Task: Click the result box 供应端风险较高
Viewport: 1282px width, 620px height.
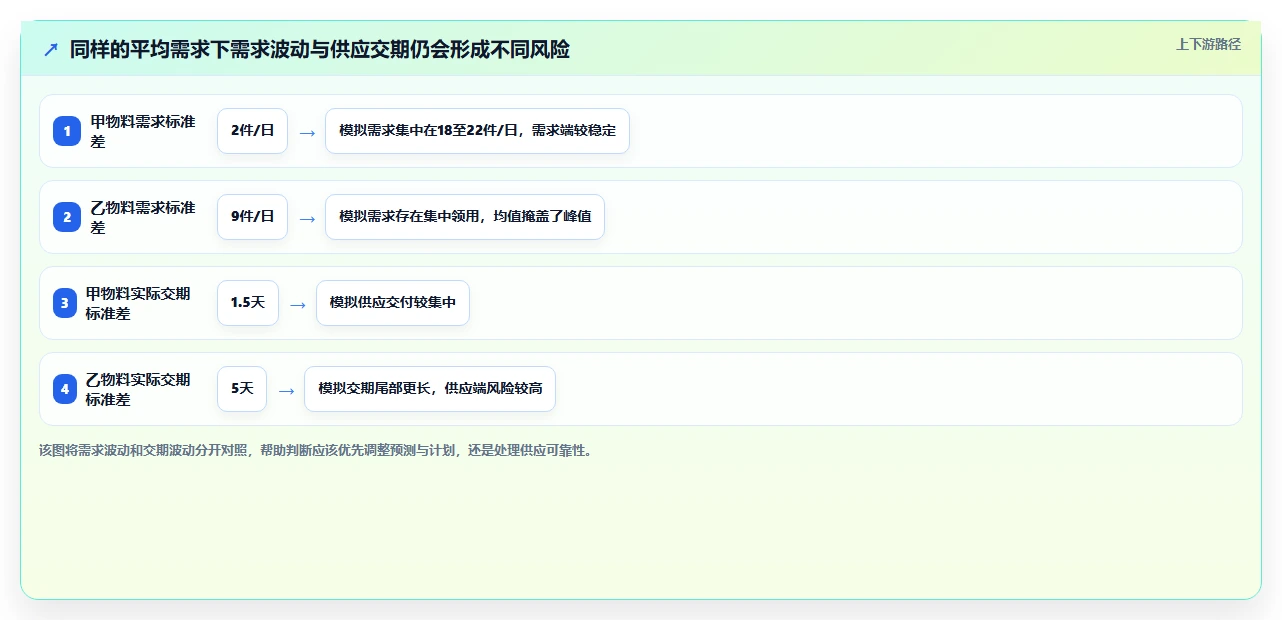Action: (x=430, y=389)
